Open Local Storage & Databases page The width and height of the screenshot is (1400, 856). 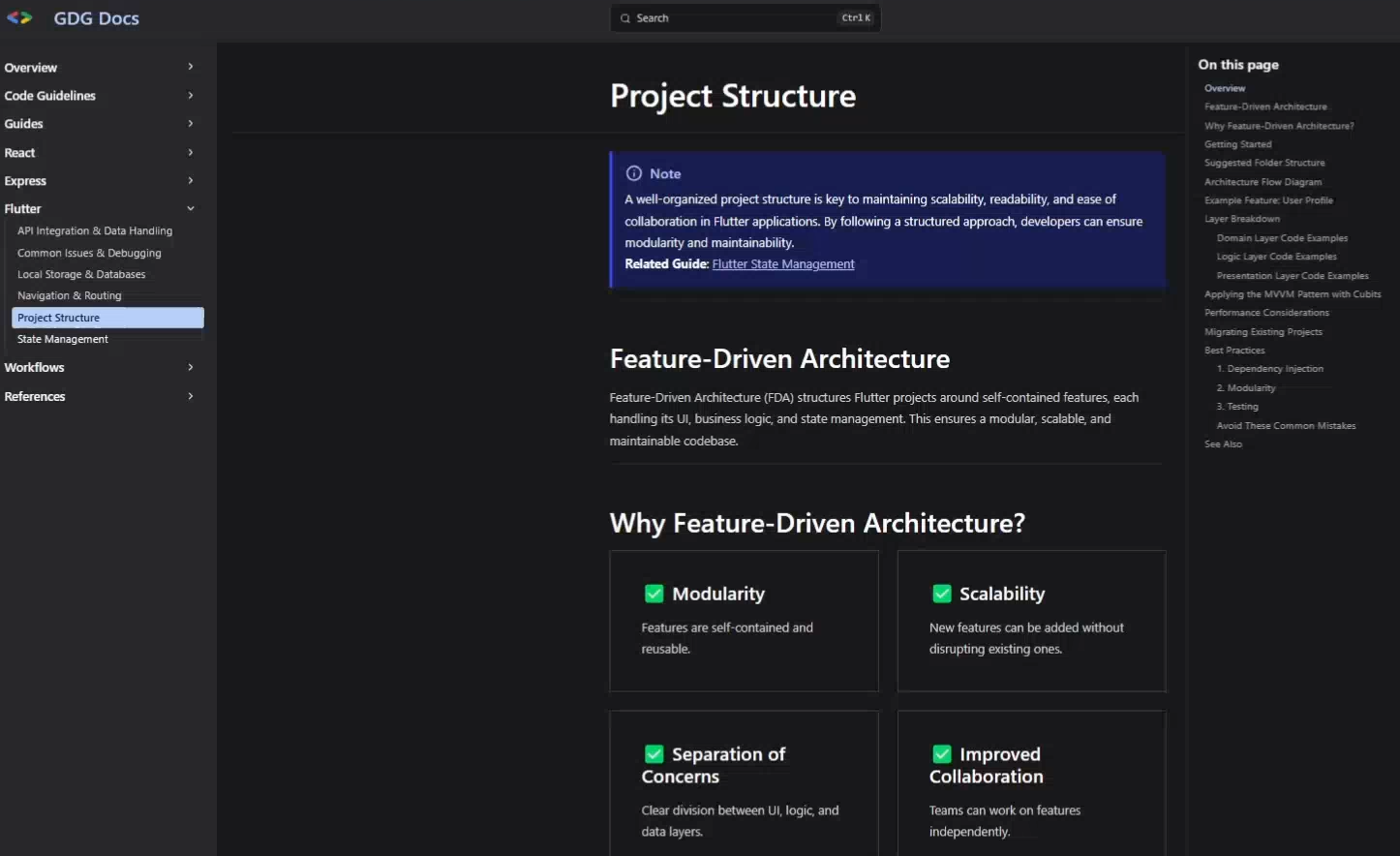[81, 275]
